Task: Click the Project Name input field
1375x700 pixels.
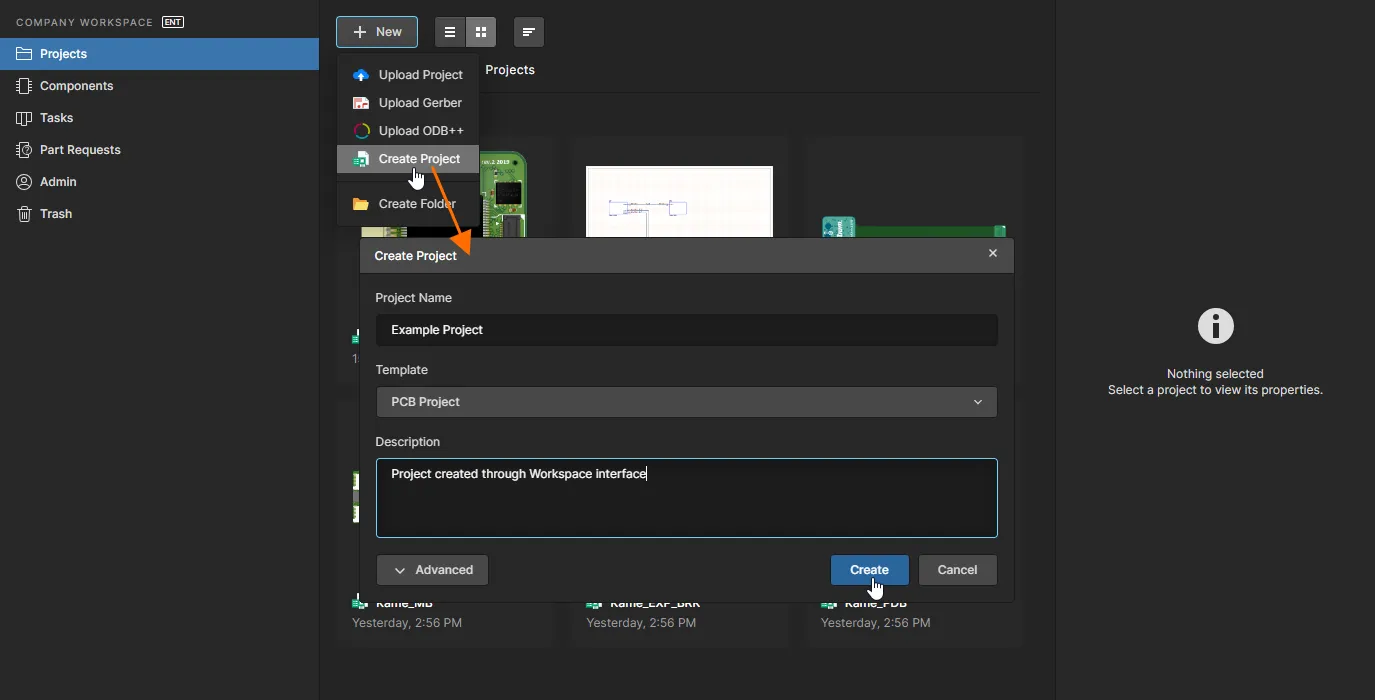Action: click(x=687, y=330)
